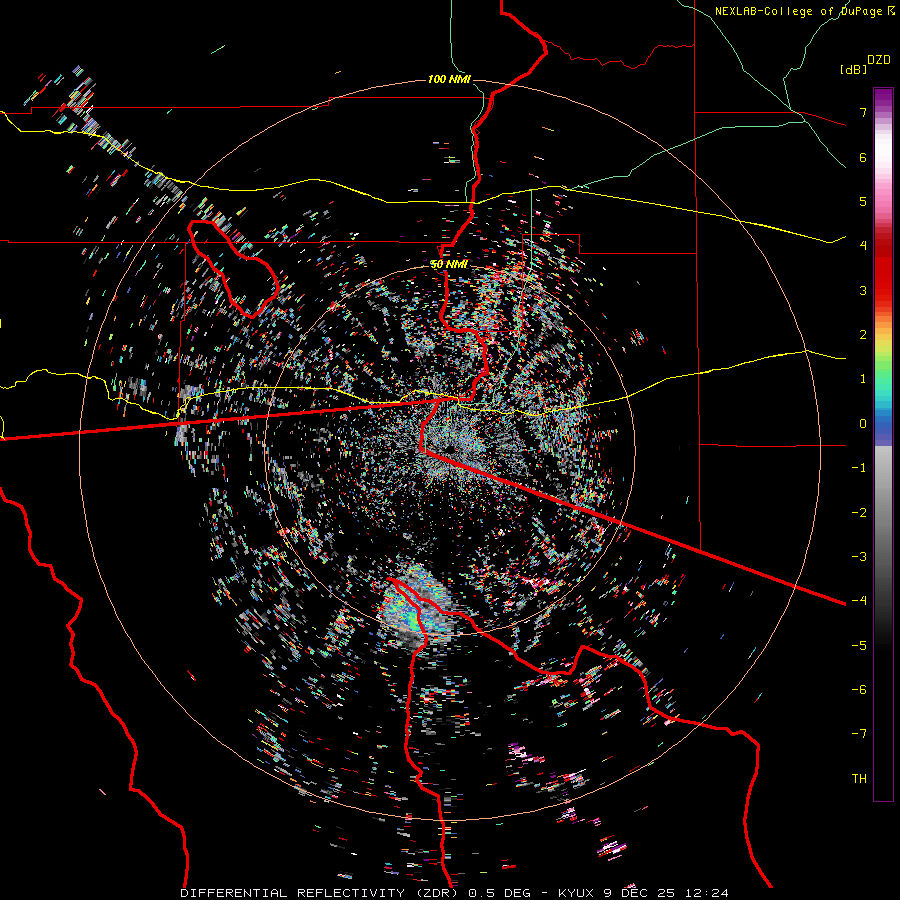Click the 6 tick label on color scale
This screenshot has width=900, height=900.
pyautogui.click(x=863, y=157)
